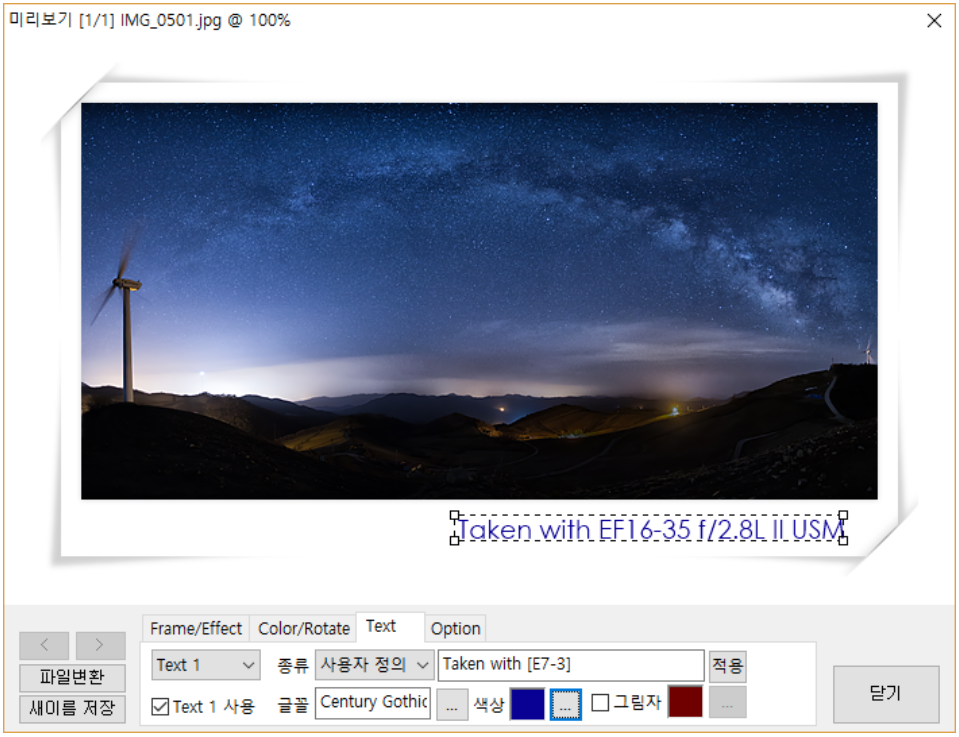The width and height of the screenshot is (959, 737).
Task: Enable the 그림자 shadow checkbox
Action: pos(600,703)
